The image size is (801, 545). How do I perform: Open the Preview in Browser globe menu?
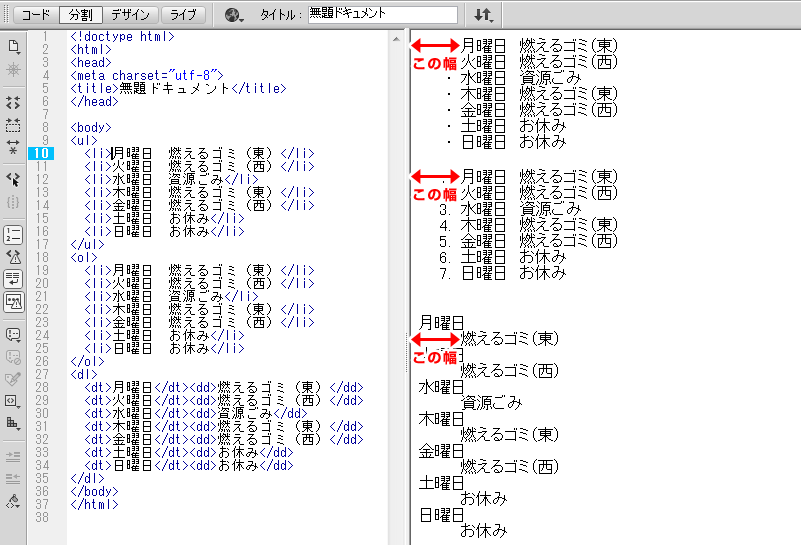pyautogui.click(x=234, y=15)
